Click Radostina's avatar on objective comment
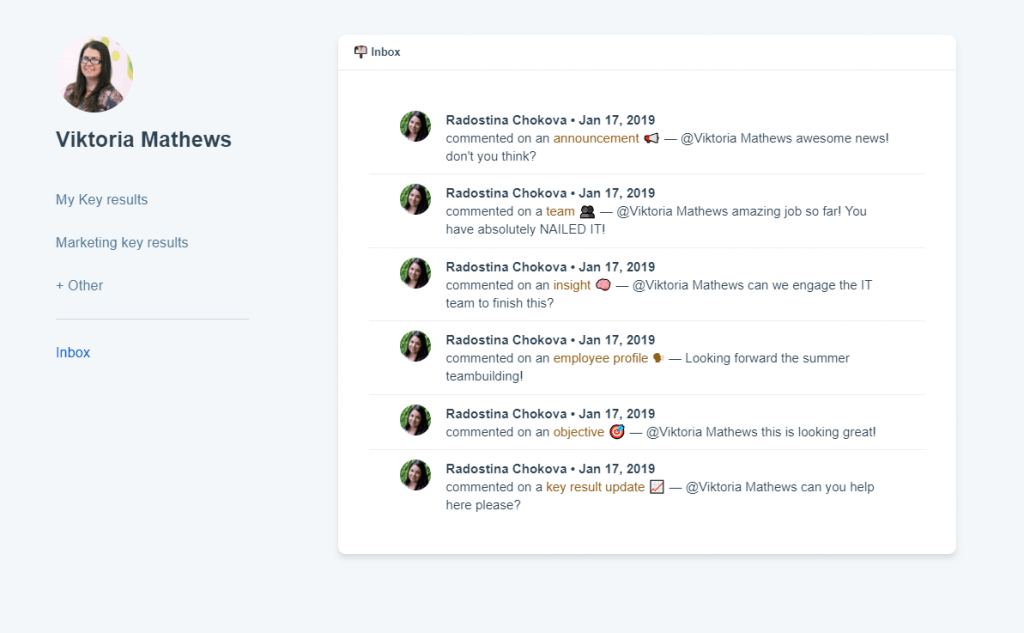The image size is (1024, 633). pyautogui.click(x=415, y=420)
